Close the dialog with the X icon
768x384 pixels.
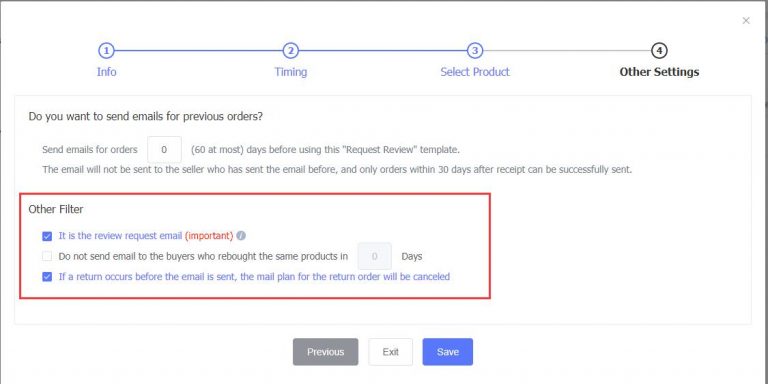point(746,21)
